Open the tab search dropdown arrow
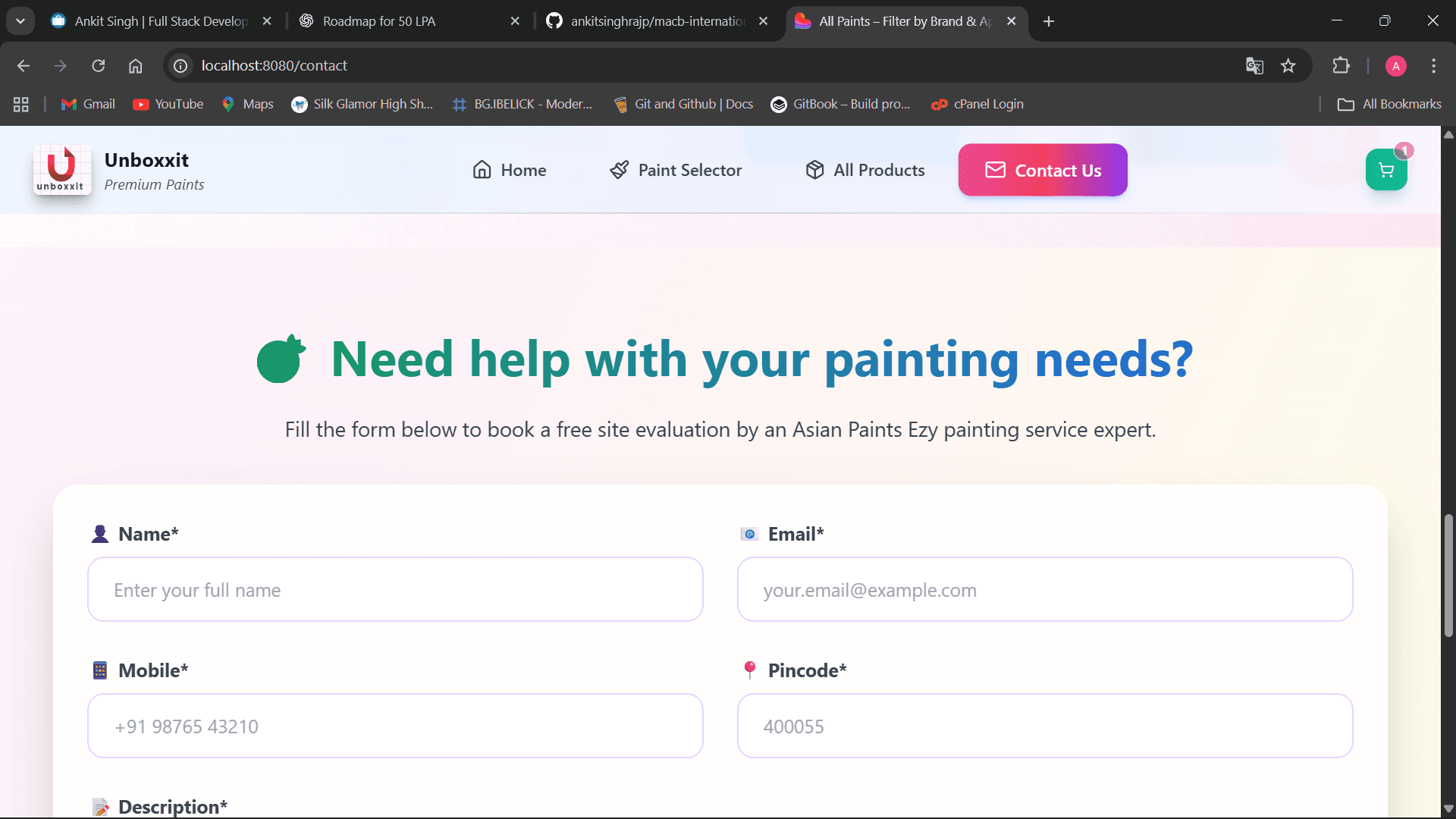Image resolution: width=1456 pixels, height=819 pixels. (x=20, y=21)
